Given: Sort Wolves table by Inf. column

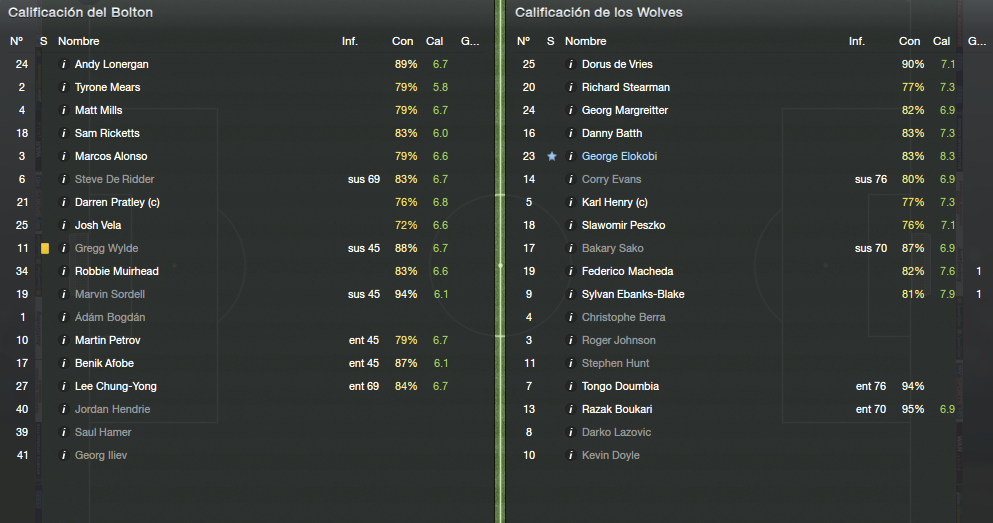Looking at the screenshot, I should pyautogui.click(x=856, y=41).
